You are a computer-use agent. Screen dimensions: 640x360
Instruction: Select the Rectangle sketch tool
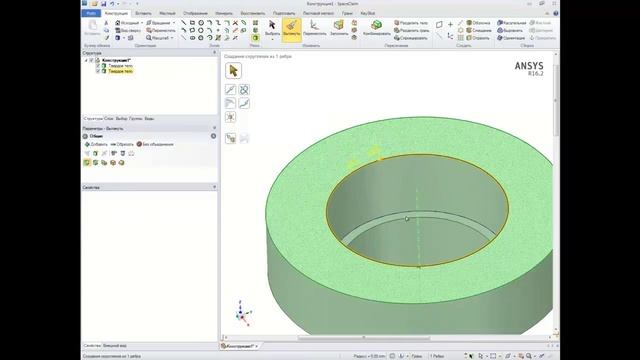pos(192,23)
